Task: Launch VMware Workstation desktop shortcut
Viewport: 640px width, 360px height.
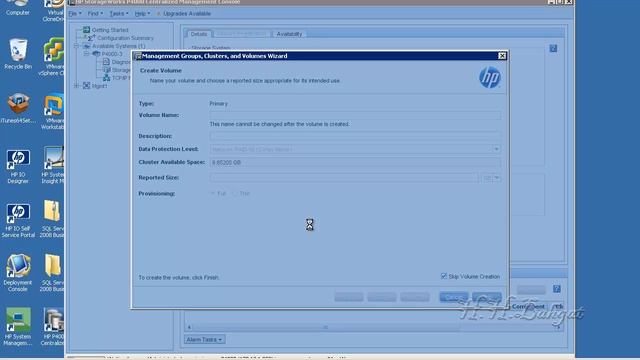Action: click(x=53, y=111)
